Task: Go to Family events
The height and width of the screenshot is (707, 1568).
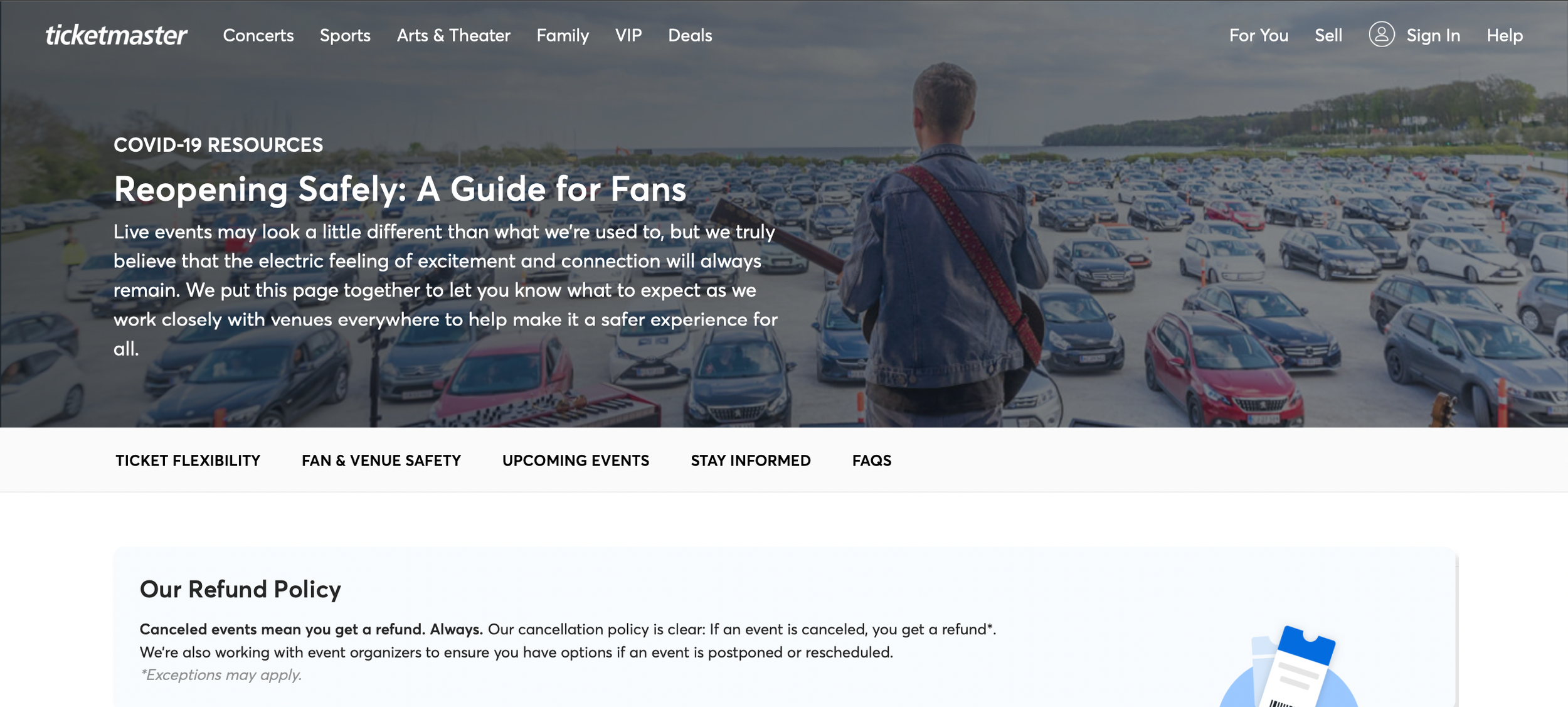Action: 563,35
